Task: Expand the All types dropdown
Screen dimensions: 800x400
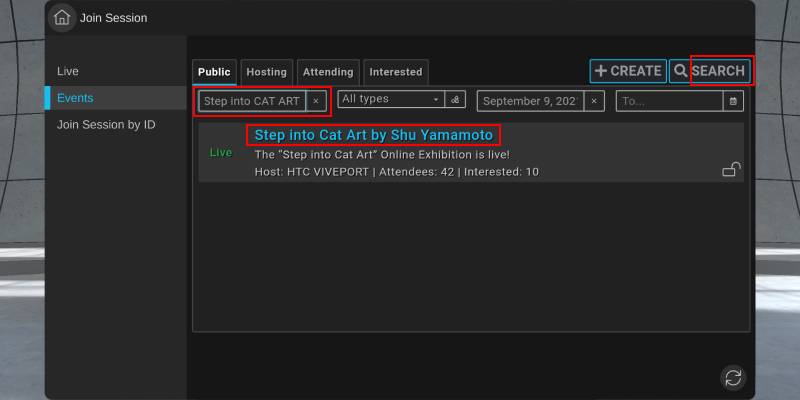Action: tap(391, 100)
